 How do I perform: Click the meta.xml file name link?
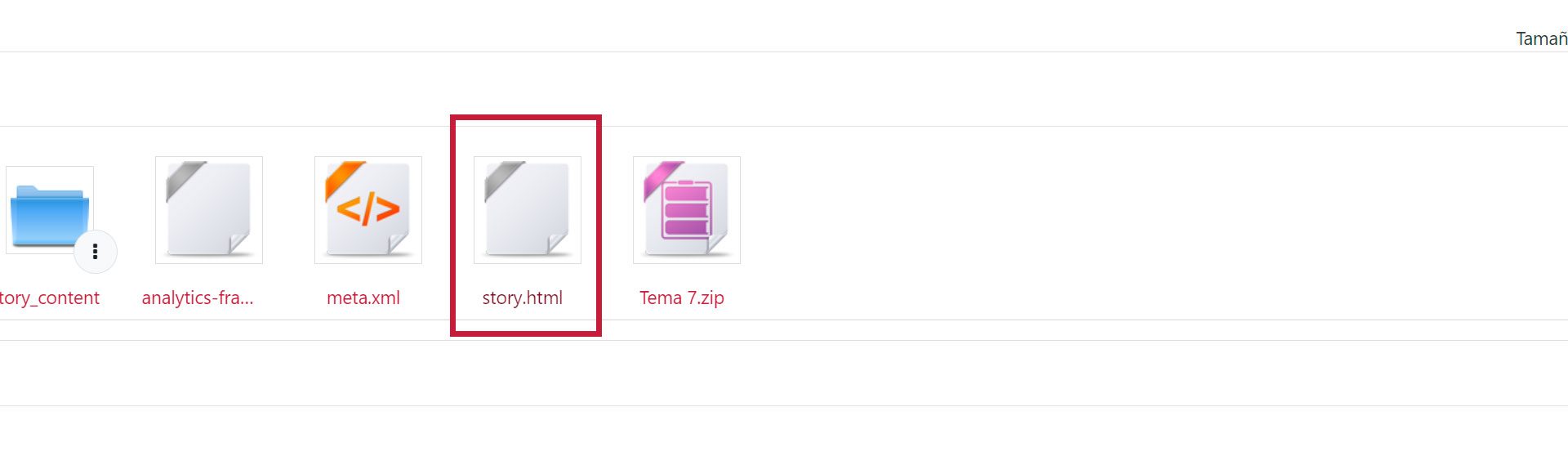[363, 298]
